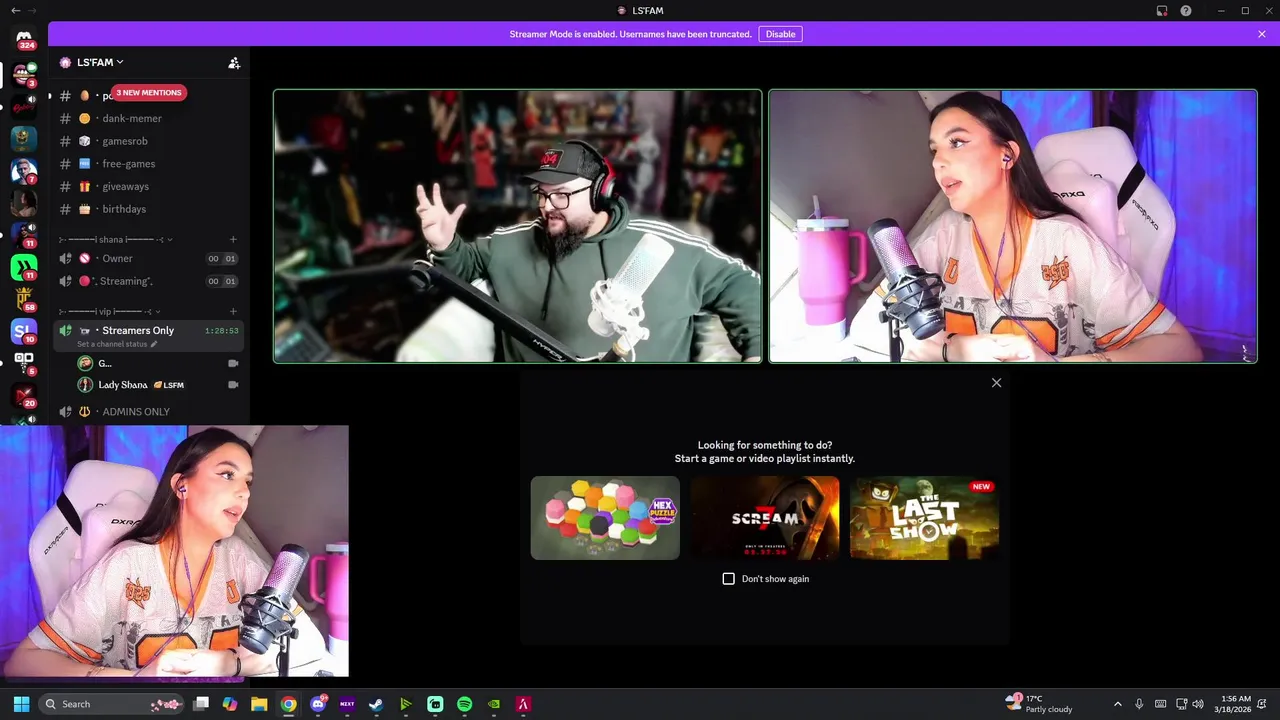The height and width of the screenshot is (720, 1280).
Task: Open Discord from the taskbar
Action: pos(318,704)
